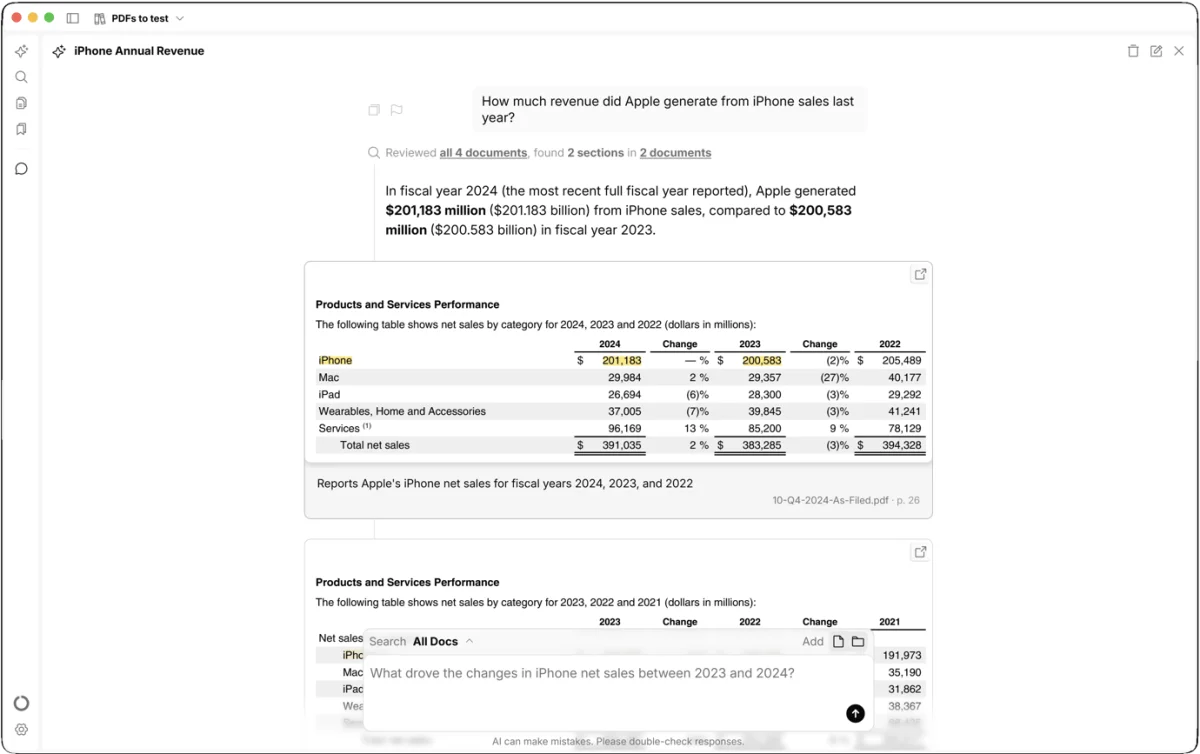1200x754 pixels.
Task: Click the "iPhone Annual Revenue" chat title
Action: 139,51
